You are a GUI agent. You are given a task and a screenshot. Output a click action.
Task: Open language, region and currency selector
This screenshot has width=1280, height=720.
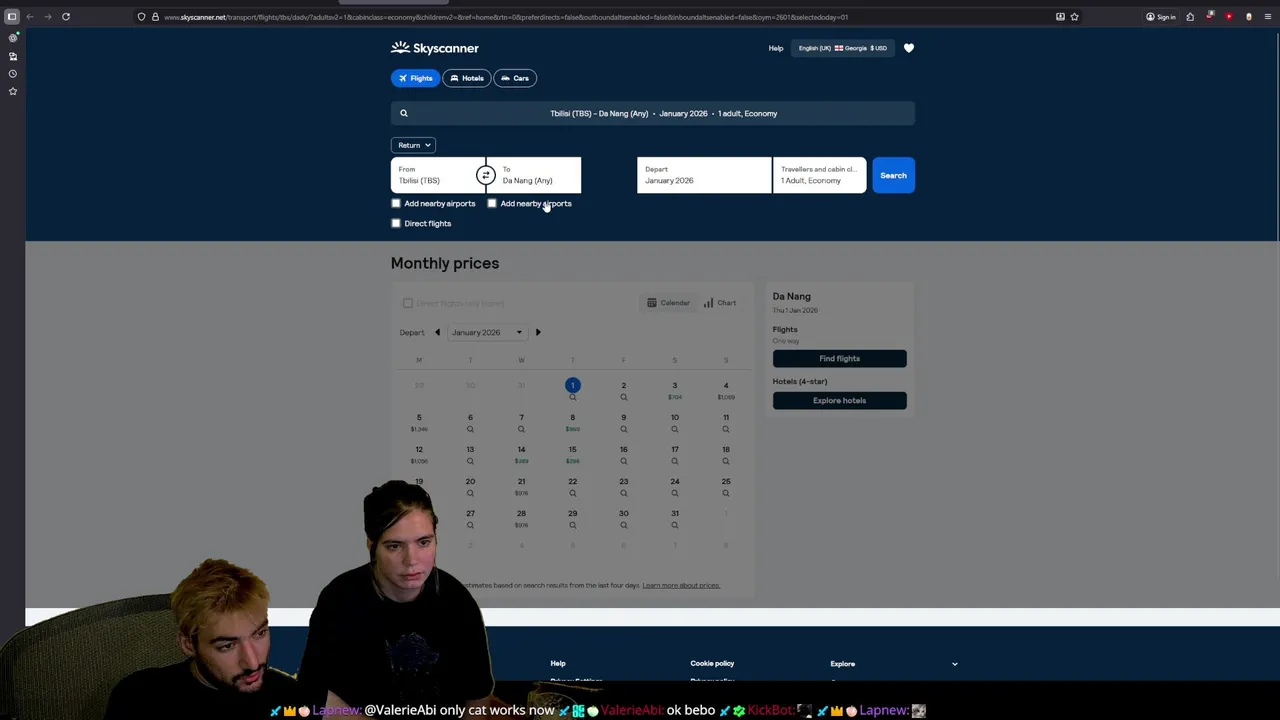pos(843,48)
